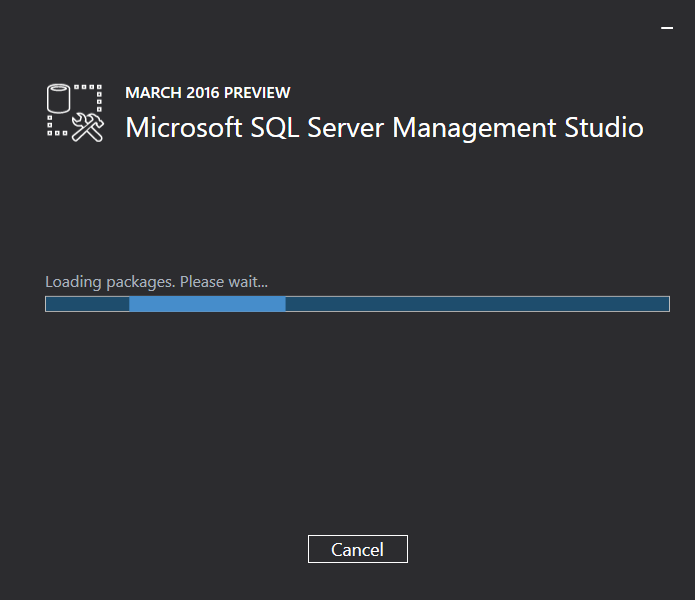Click the word "Server" in the title
The width and height of the screenshot is (695, 600).
[345, 128]
